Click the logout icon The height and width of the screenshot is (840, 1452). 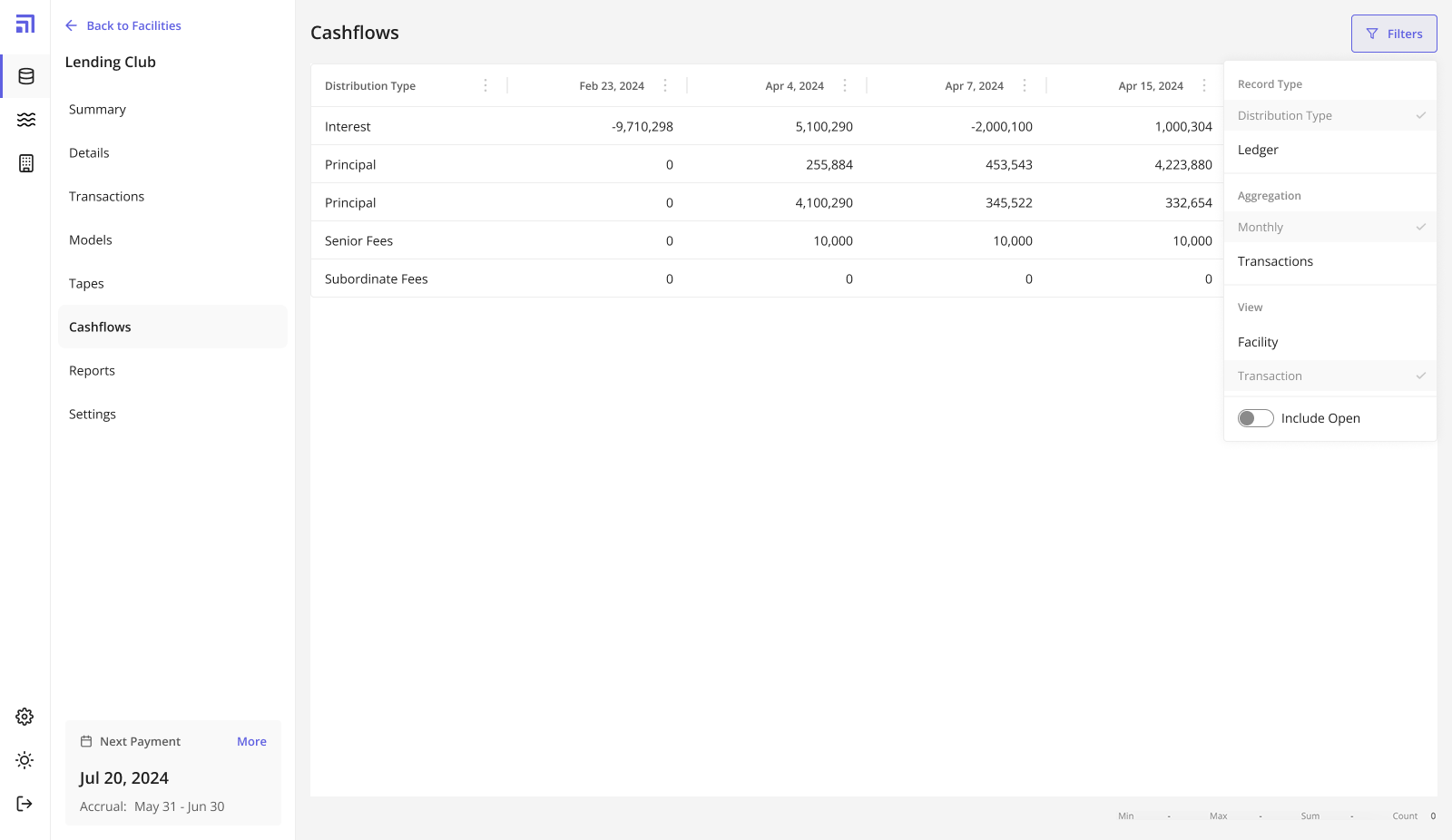point(25,804)
